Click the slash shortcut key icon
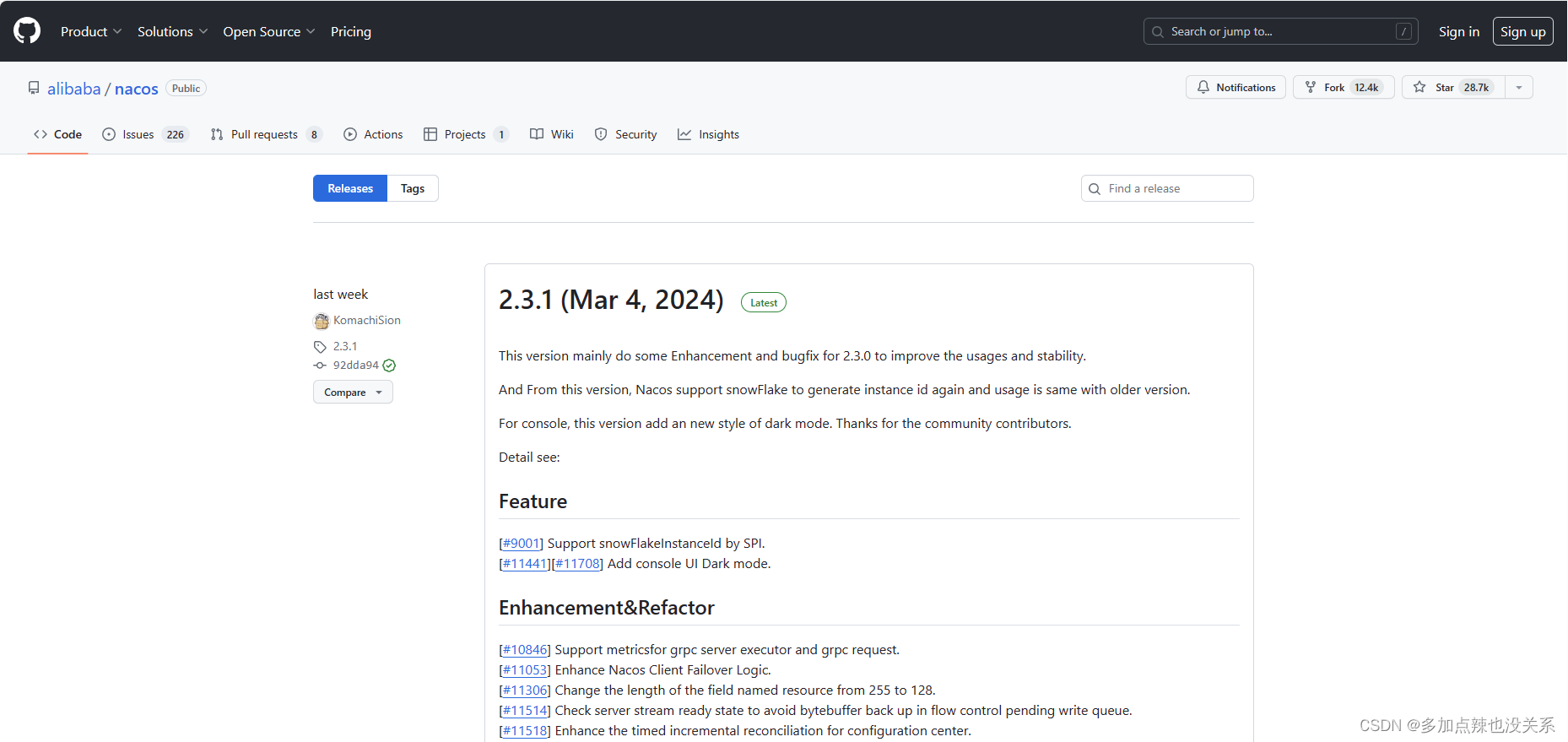 pyautogui.click(x=1403, y=31)
